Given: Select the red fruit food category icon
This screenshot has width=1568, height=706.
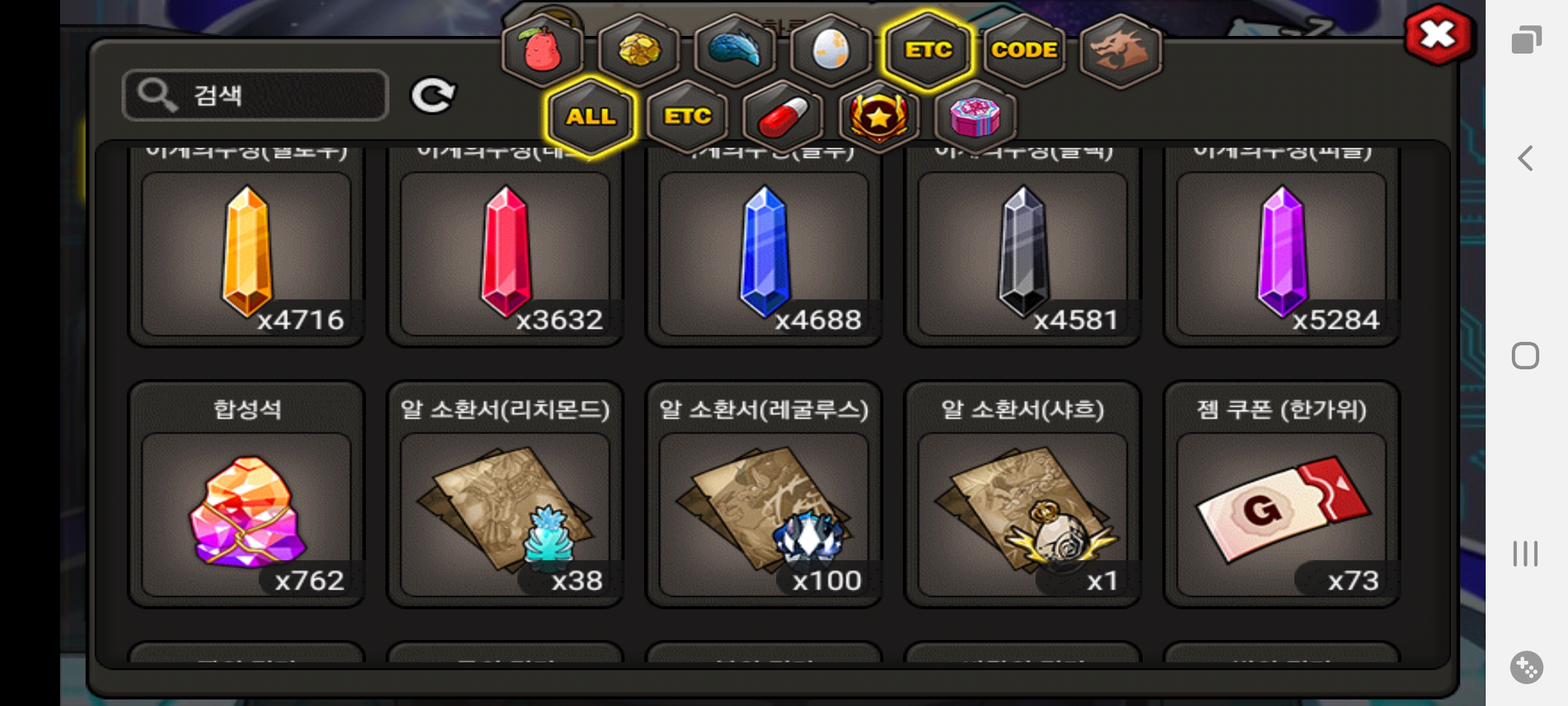Looking at the screenshot, I should (x=542, y=50).
